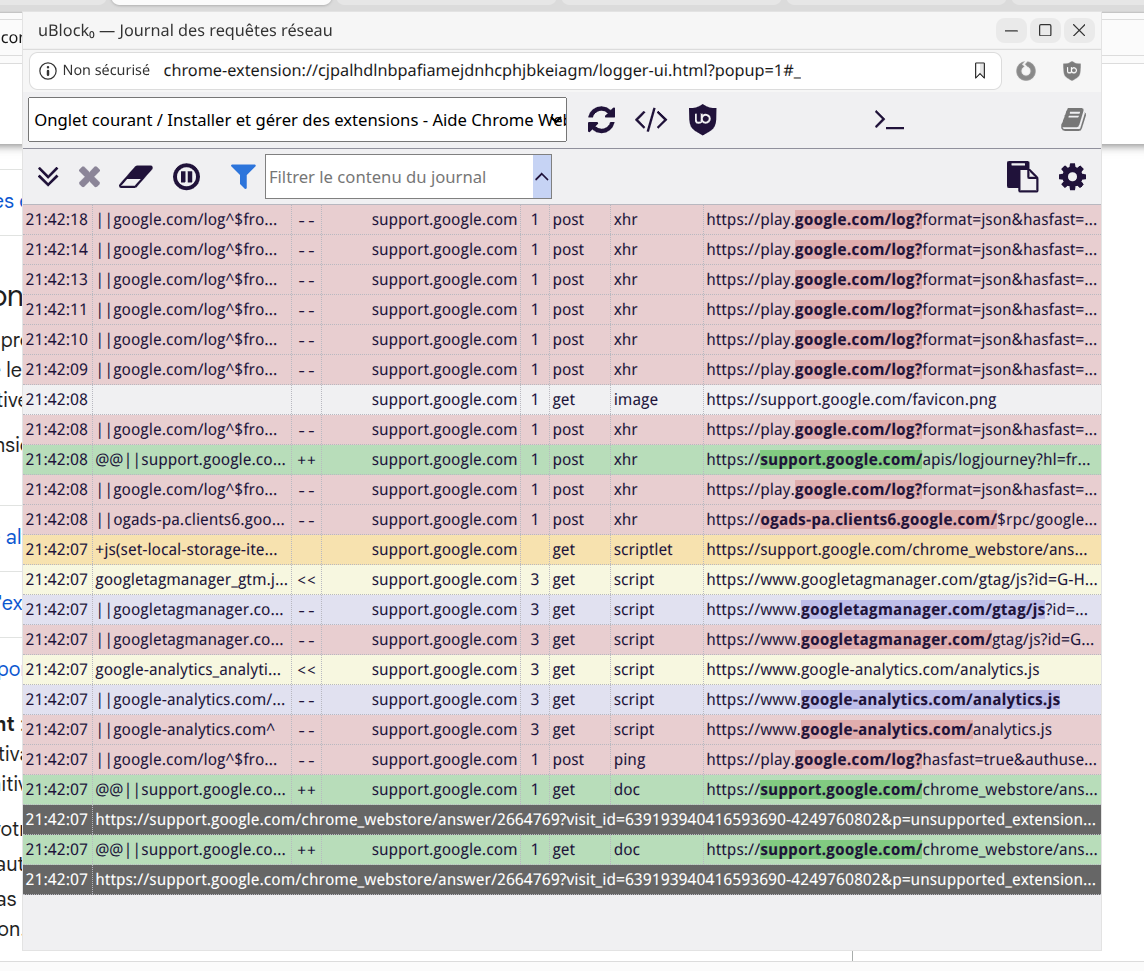Open the documentation book icon at the toolbar's right
The height and width of the screenshot is (971, 1144).
click(x=1073, y=120)
